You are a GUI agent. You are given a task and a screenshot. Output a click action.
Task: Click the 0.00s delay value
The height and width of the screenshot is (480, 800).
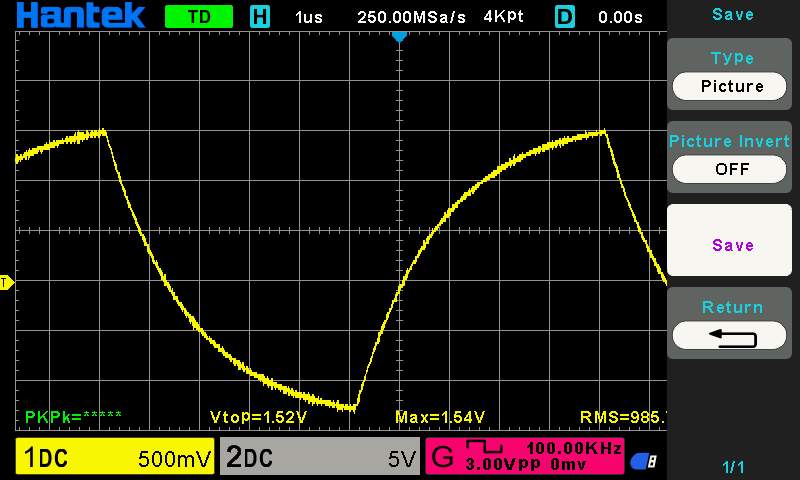click(620, 17)
